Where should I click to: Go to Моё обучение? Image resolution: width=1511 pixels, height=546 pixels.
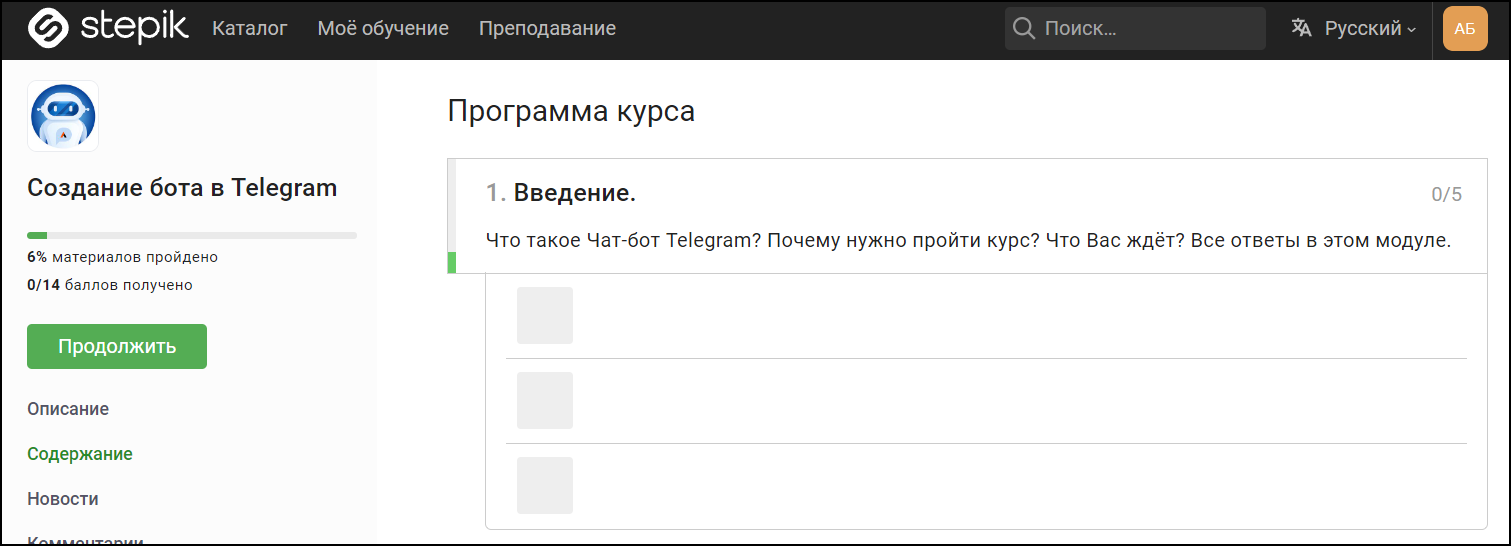(383, 28)
